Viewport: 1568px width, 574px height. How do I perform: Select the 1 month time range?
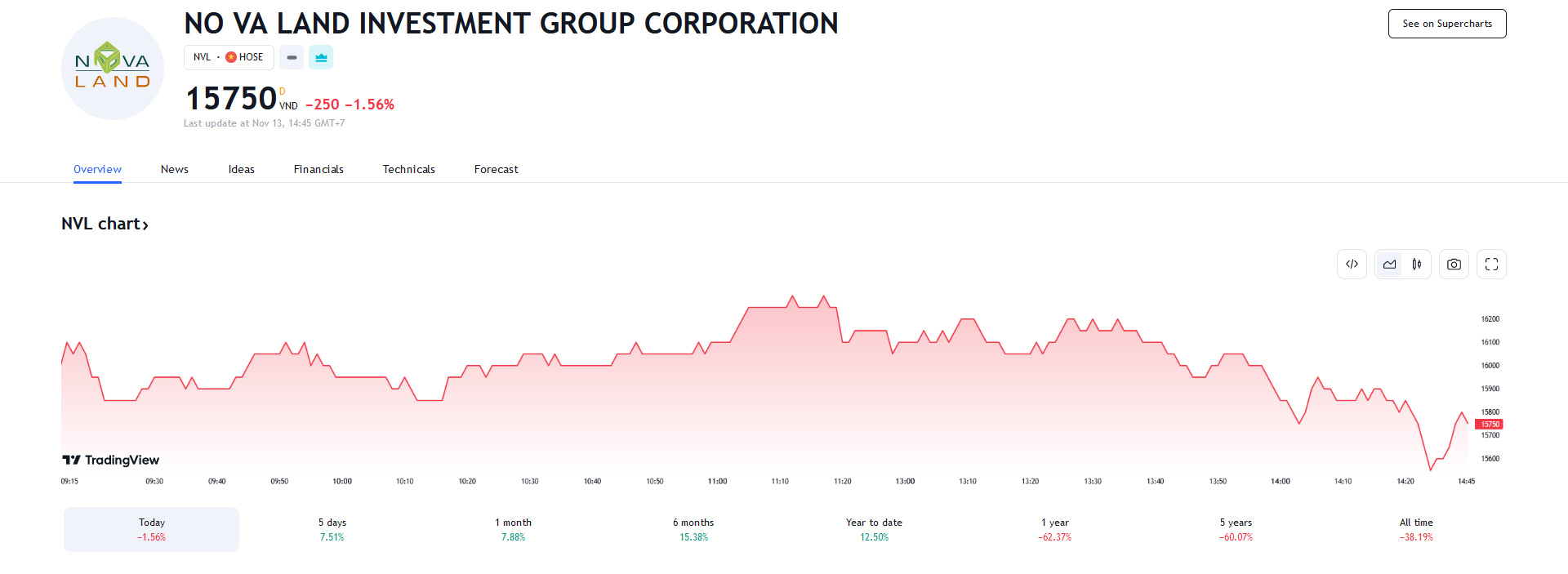pos(513,529)
